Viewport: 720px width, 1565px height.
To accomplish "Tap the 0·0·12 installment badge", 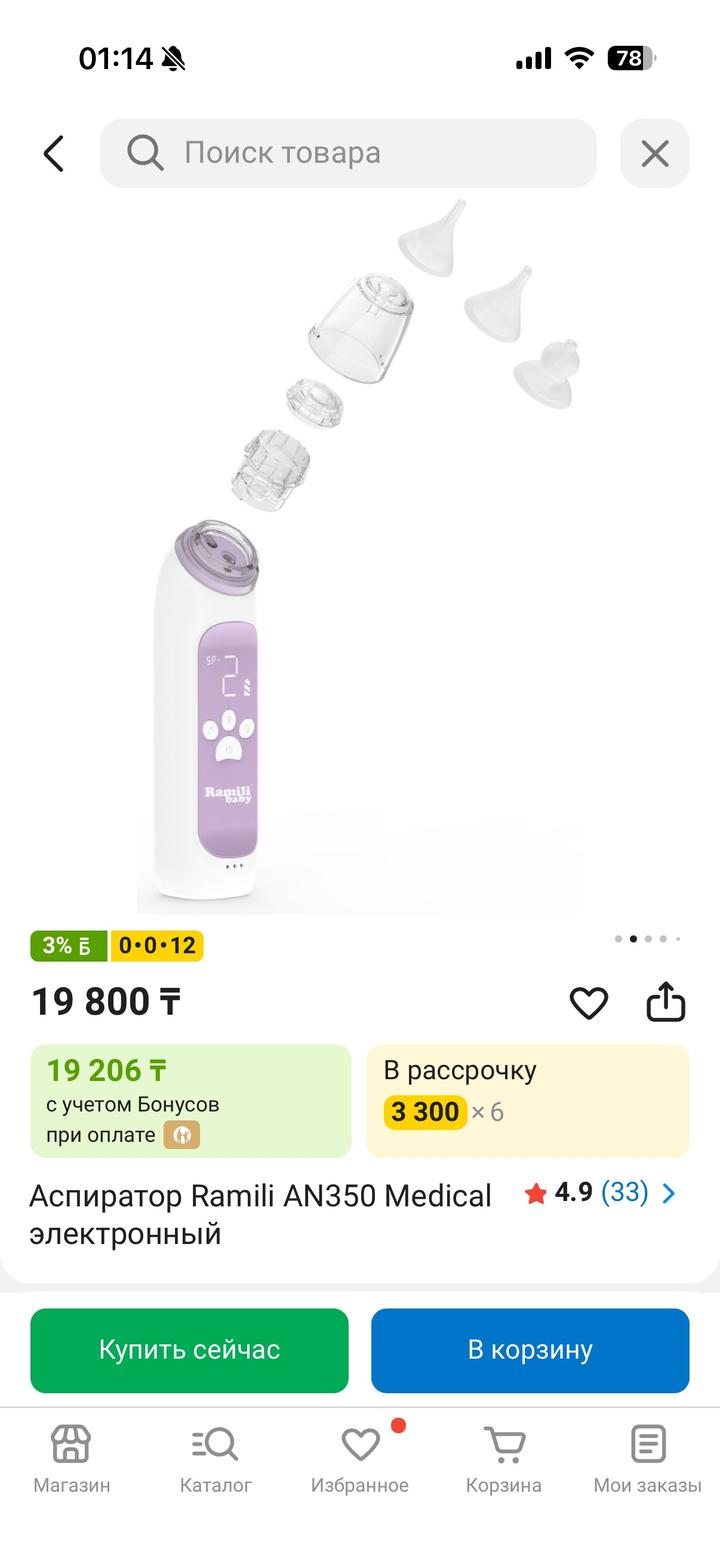I will click(157, 946).
